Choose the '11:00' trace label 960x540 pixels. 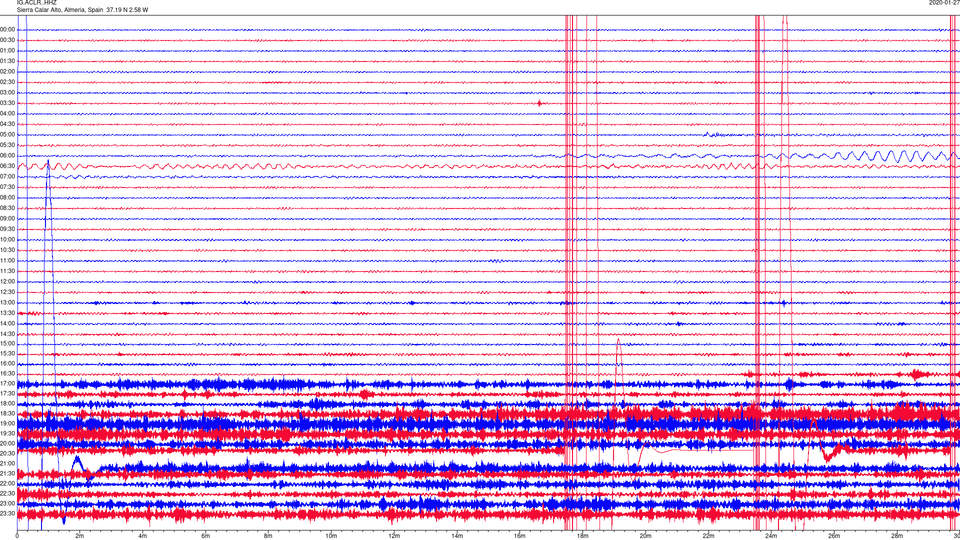[7, 261]
